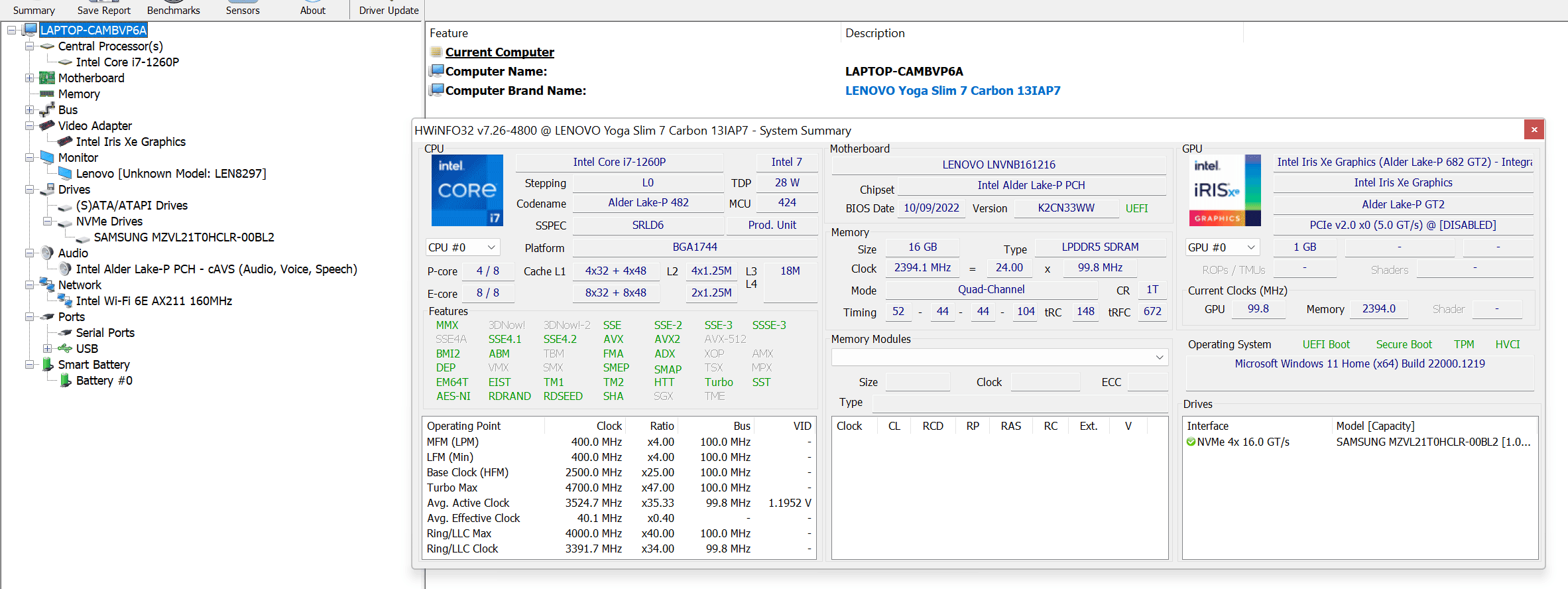The height and width of the screenshot is (589, 1568).
Task: Select the Serial Ports tree item
Action: tap(105, 333)
